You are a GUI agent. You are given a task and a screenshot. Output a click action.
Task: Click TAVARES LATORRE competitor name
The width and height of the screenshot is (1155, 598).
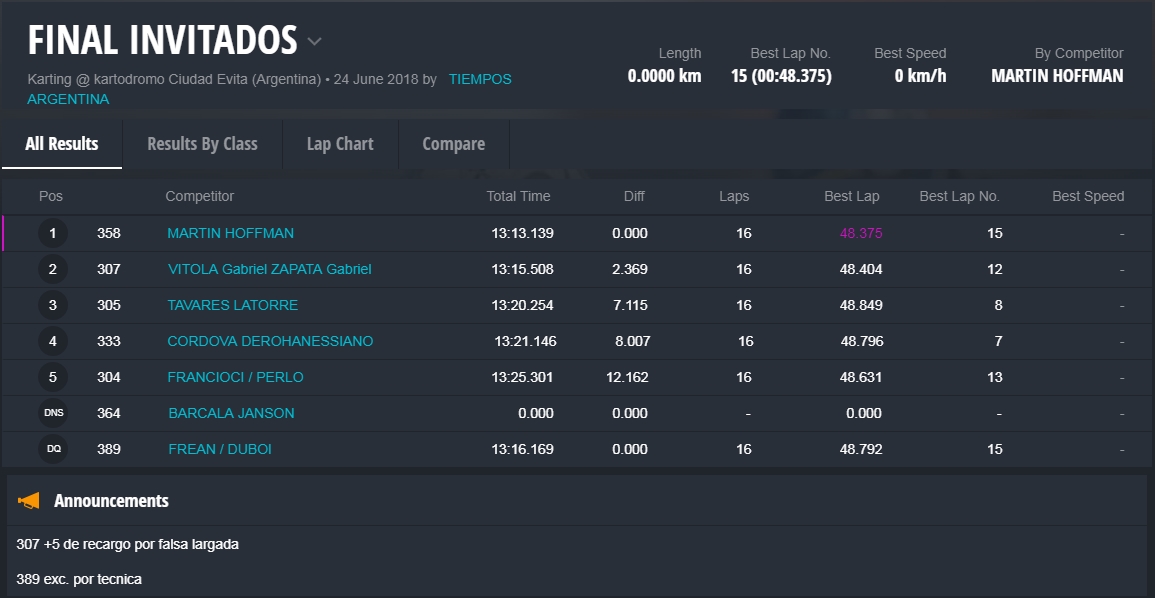tap(232, 305)
